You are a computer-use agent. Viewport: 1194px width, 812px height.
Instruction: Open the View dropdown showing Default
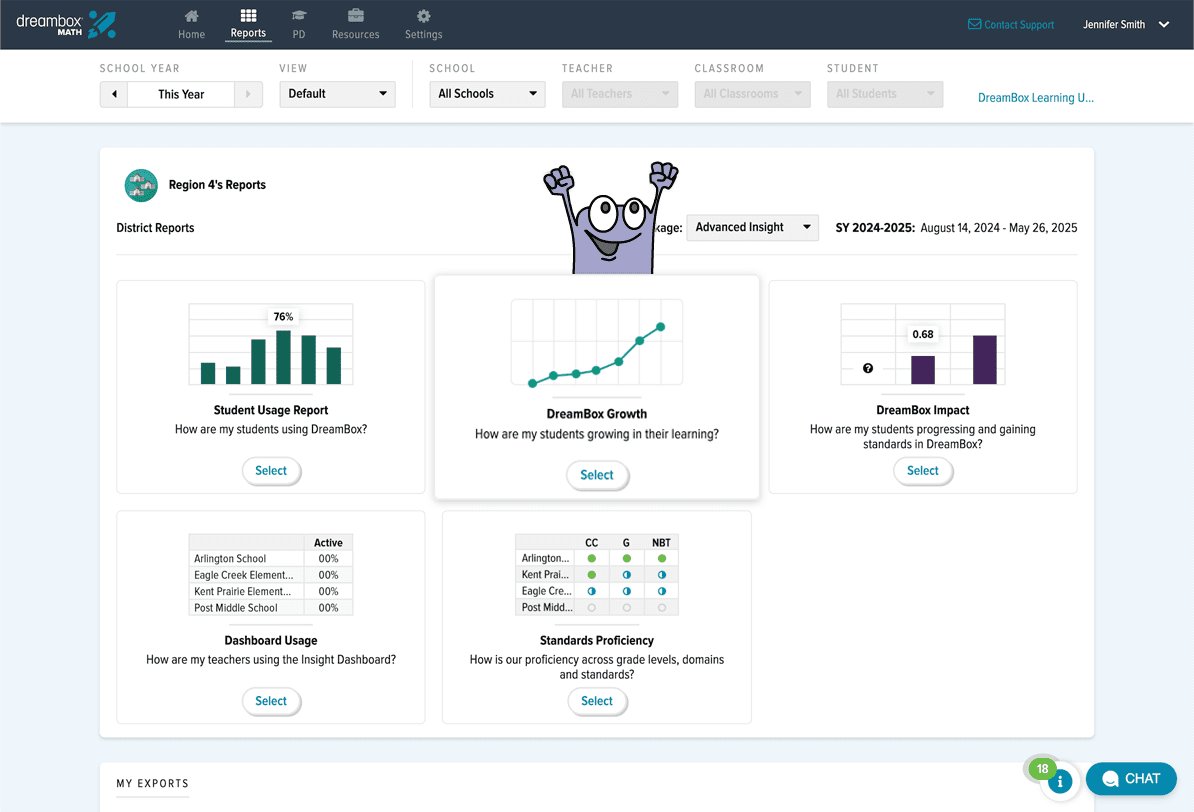(337, 94)
